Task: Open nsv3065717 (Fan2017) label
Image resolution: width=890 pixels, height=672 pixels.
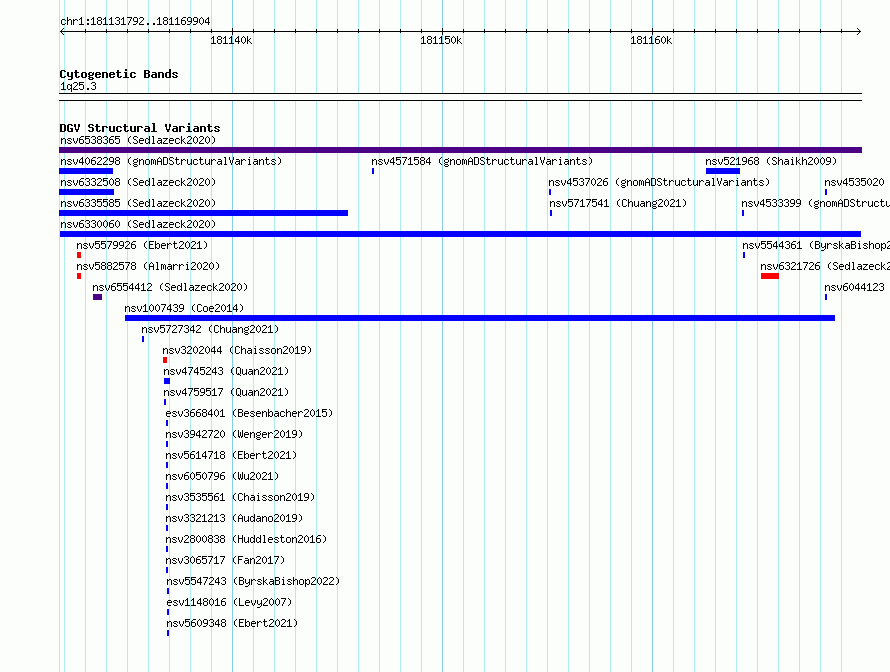Action: click(225, 560)
